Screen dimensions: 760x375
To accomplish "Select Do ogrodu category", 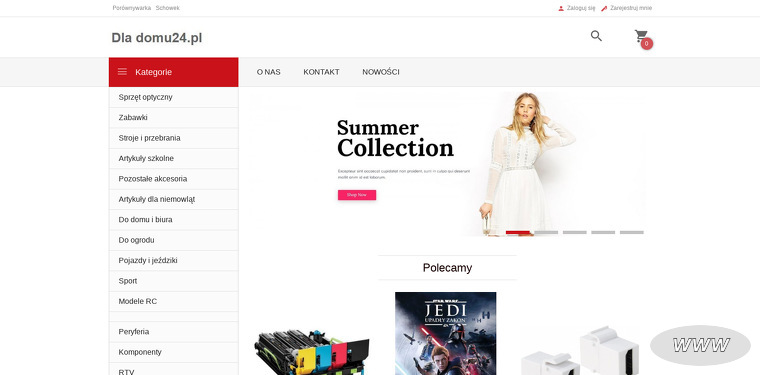I will pyautogui.click(x=174, y=239).
